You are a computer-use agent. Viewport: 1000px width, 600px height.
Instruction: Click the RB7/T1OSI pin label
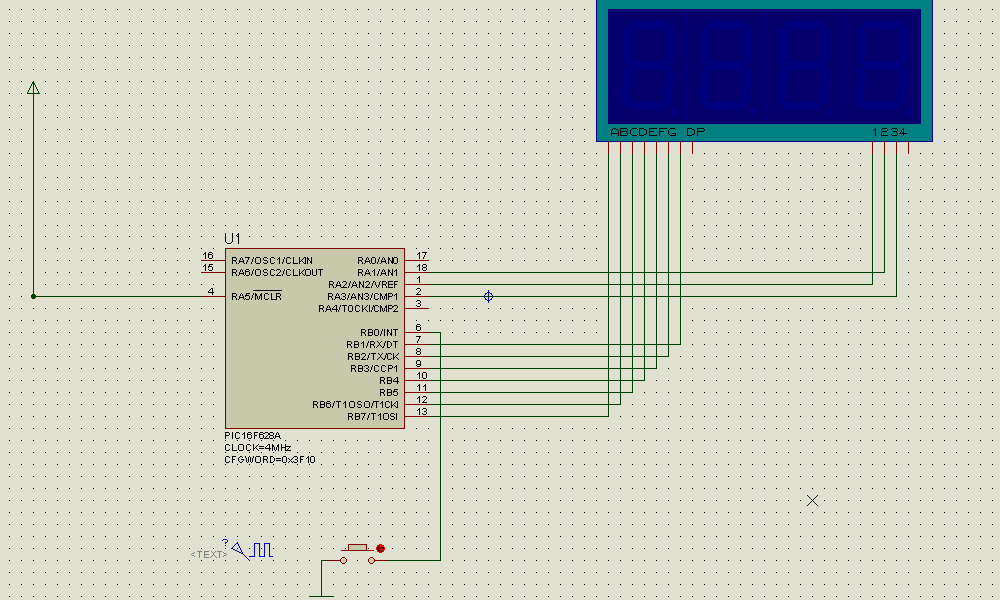[372, 417]
